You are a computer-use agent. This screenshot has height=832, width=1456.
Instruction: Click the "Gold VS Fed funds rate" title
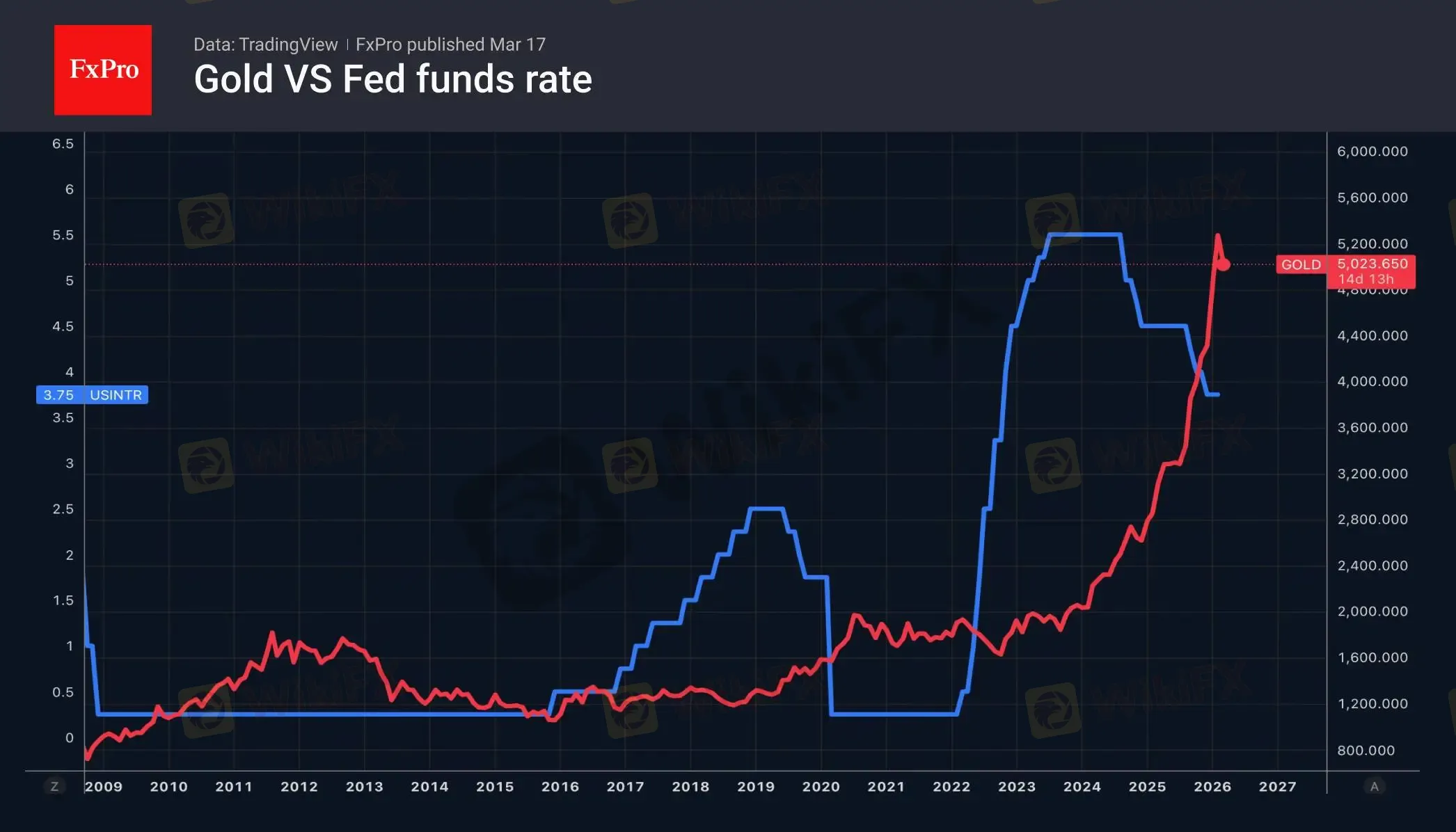[393, 79]
